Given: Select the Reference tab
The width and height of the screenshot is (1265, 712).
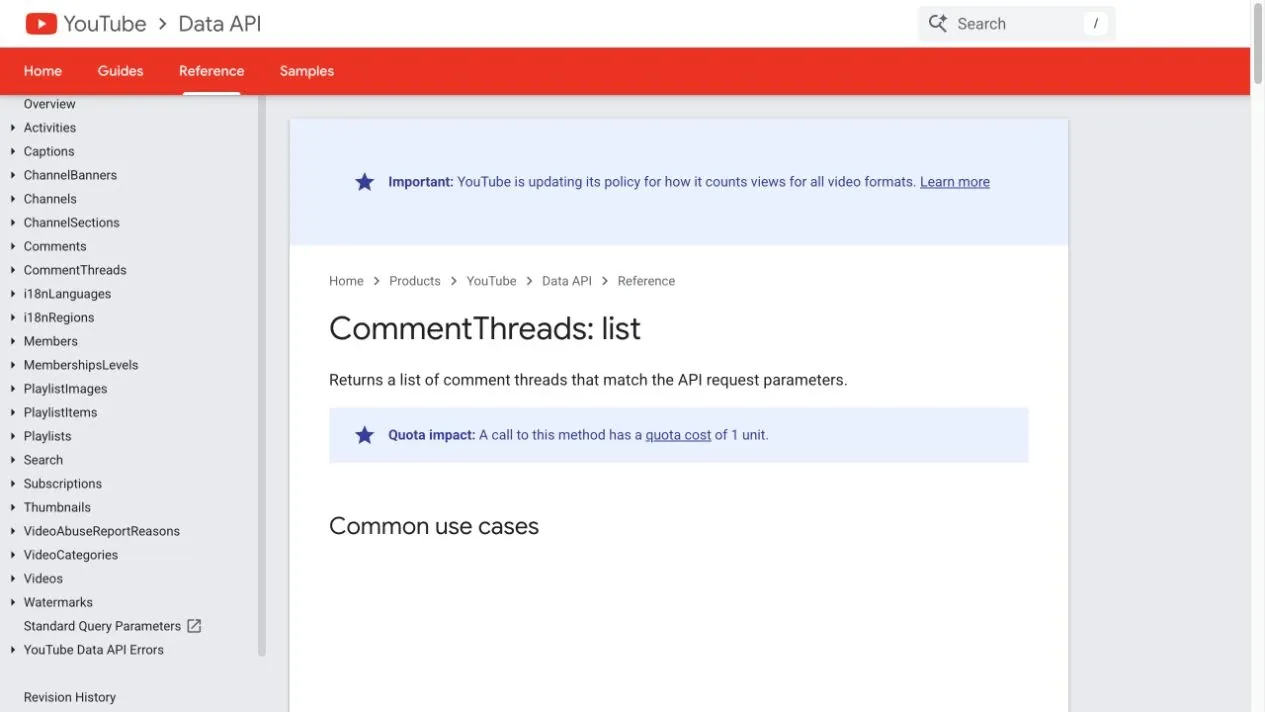Looking at the screenshot, I should 211,71.
